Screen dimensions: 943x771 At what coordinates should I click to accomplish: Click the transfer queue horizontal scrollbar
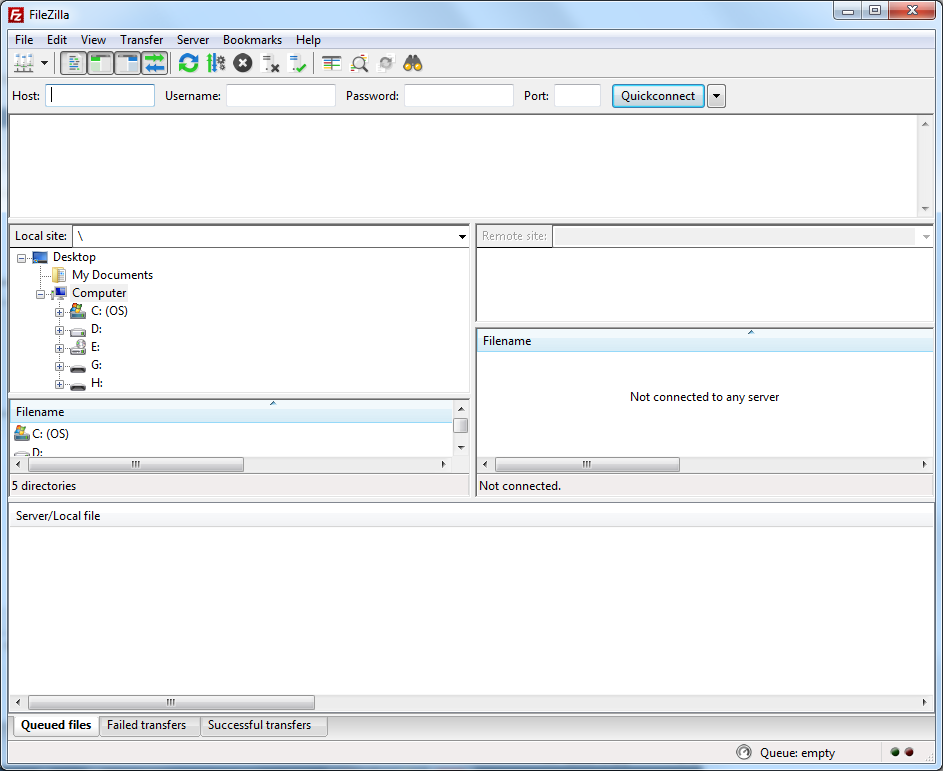click(171, 702)
